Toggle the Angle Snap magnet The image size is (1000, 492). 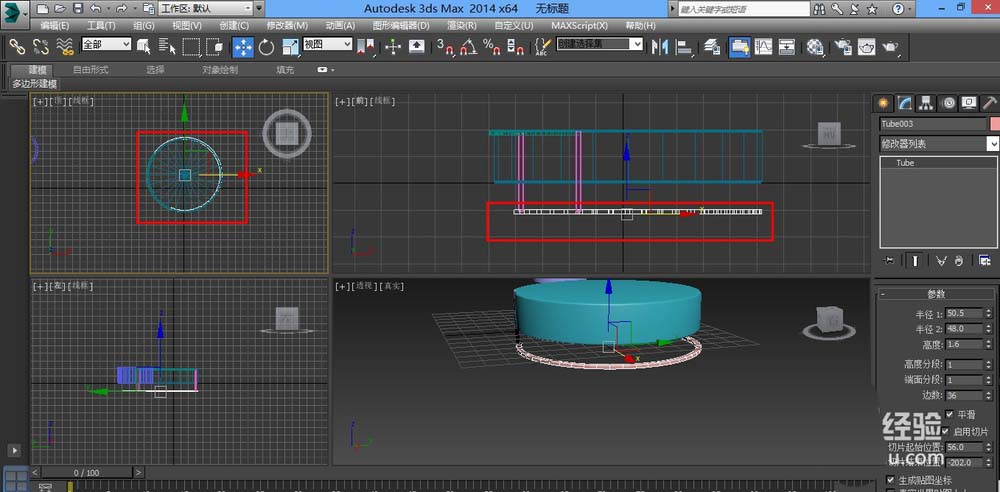(x=468, y=47)
